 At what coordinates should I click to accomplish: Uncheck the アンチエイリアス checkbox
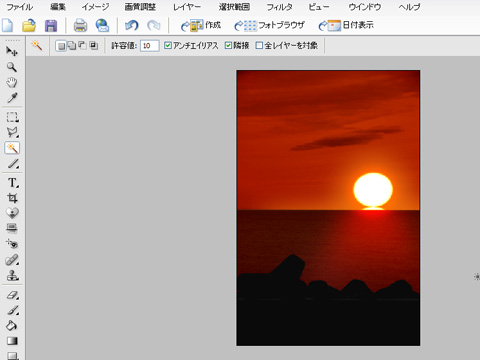click(168, 45)
